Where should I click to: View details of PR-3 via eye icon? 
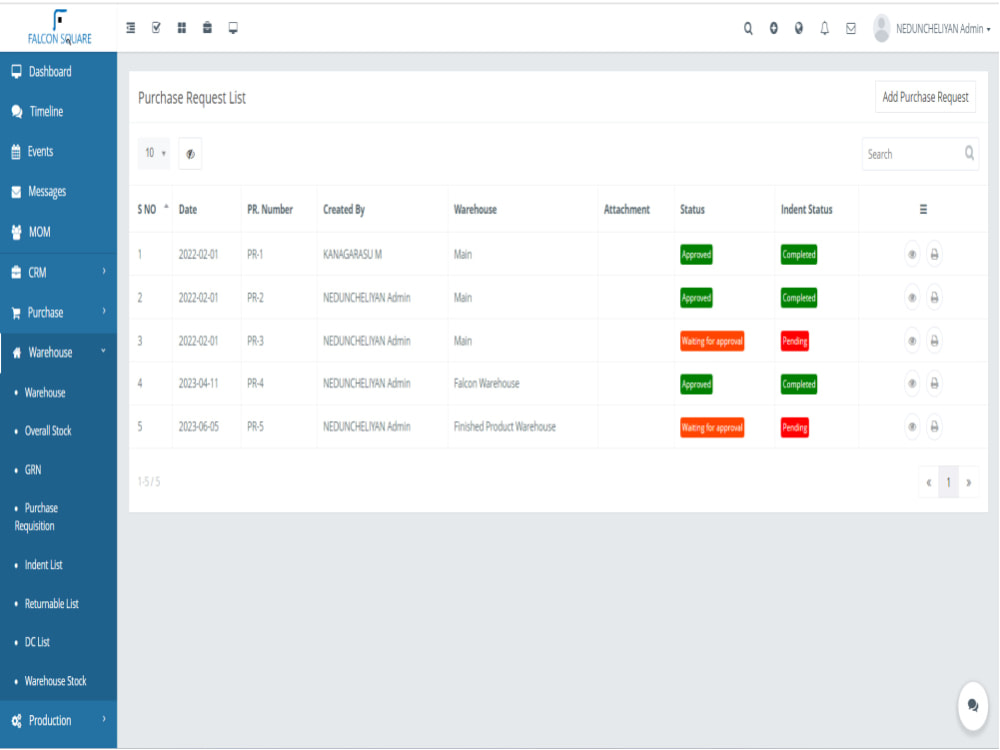coord(913,341)
